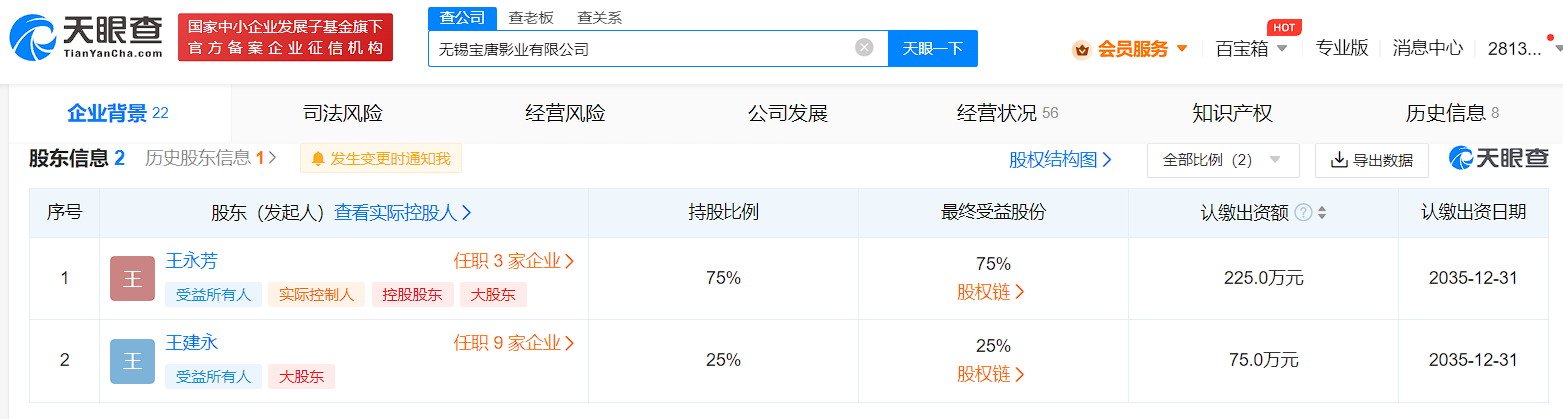Expand 历史股东信息 chevron
1563x419 pixels.
click(272, 158)
